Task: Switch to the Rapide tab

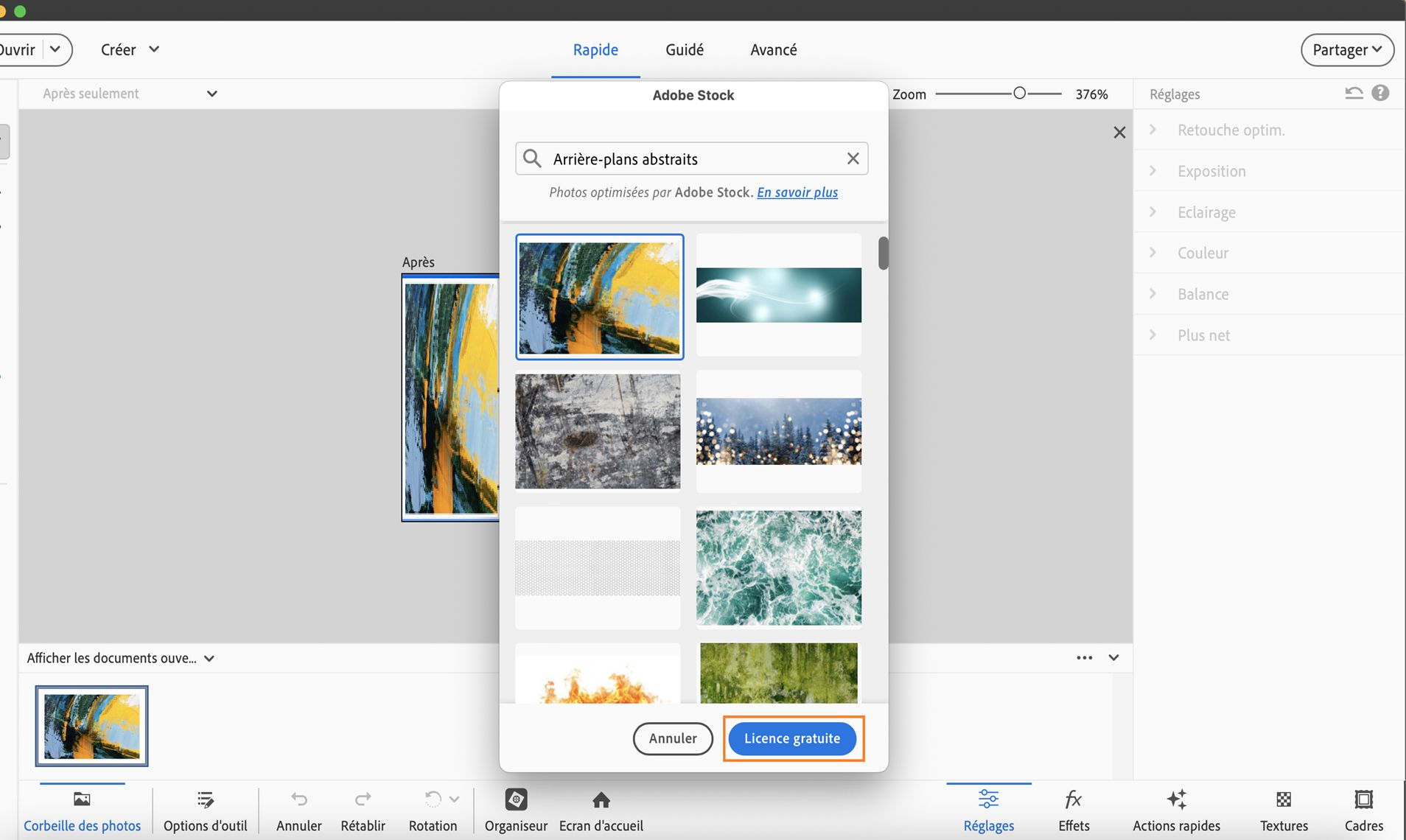Action: point(595,49)
